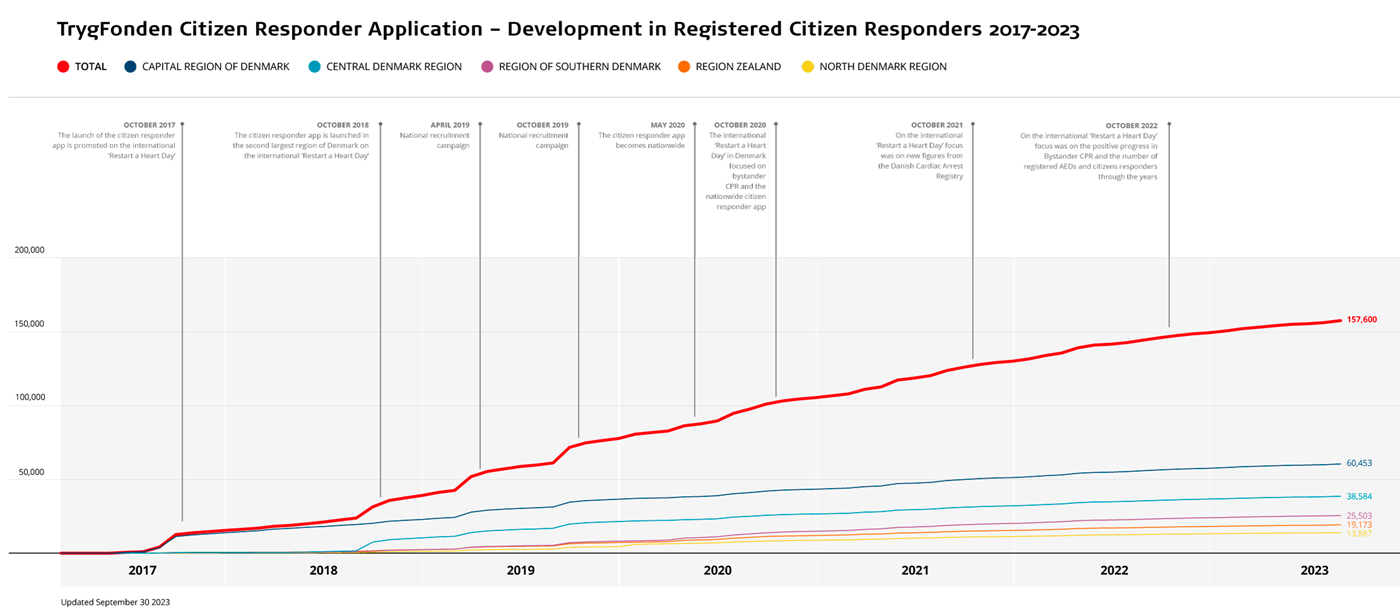Select the REGION OF SOUTHERN DENMARK legend label
This screenshot has width=1400, height=615.
tap(580, 67)
